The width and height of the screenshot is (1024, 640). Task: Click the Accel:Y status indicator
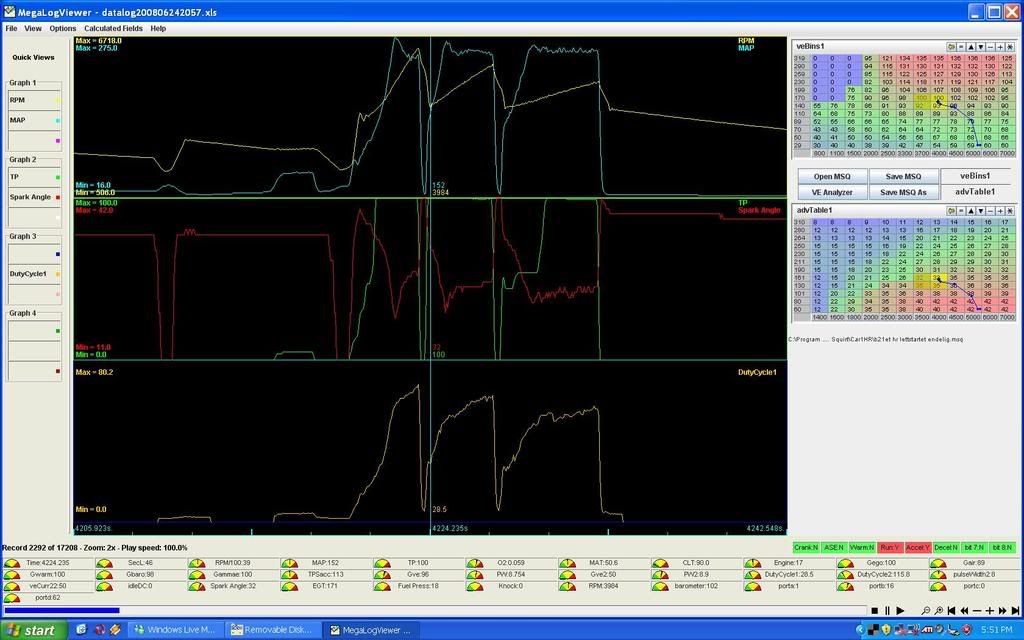pos(918,547)
